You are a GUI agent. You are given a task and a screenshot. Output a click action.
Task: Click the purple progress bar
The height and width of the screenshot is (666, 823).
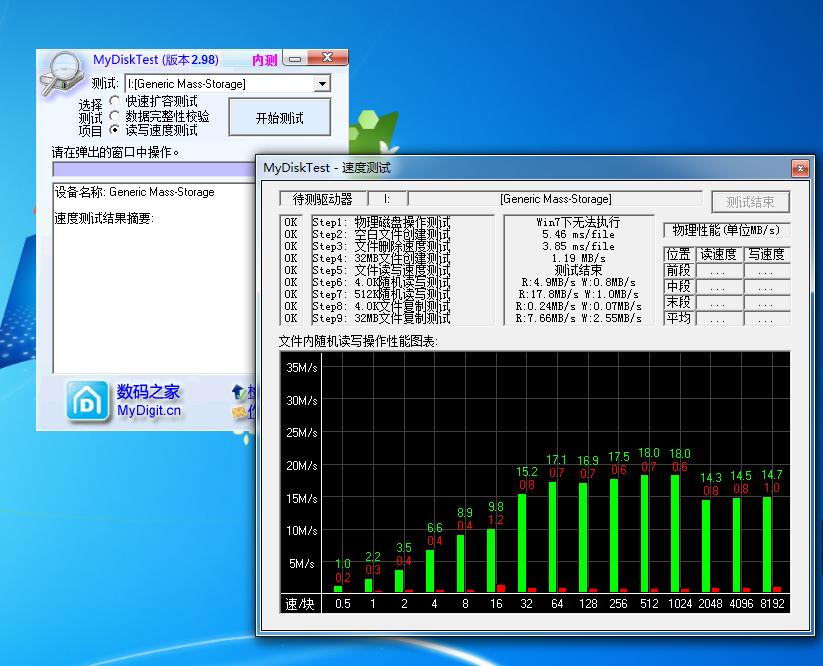(150, 170)
